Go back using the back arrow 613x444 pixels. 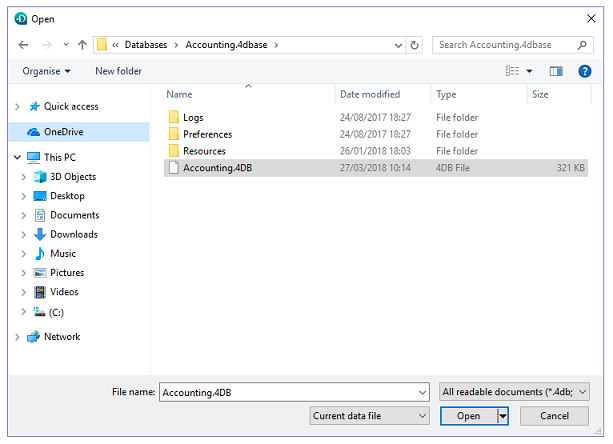click(x=23, y=45)
